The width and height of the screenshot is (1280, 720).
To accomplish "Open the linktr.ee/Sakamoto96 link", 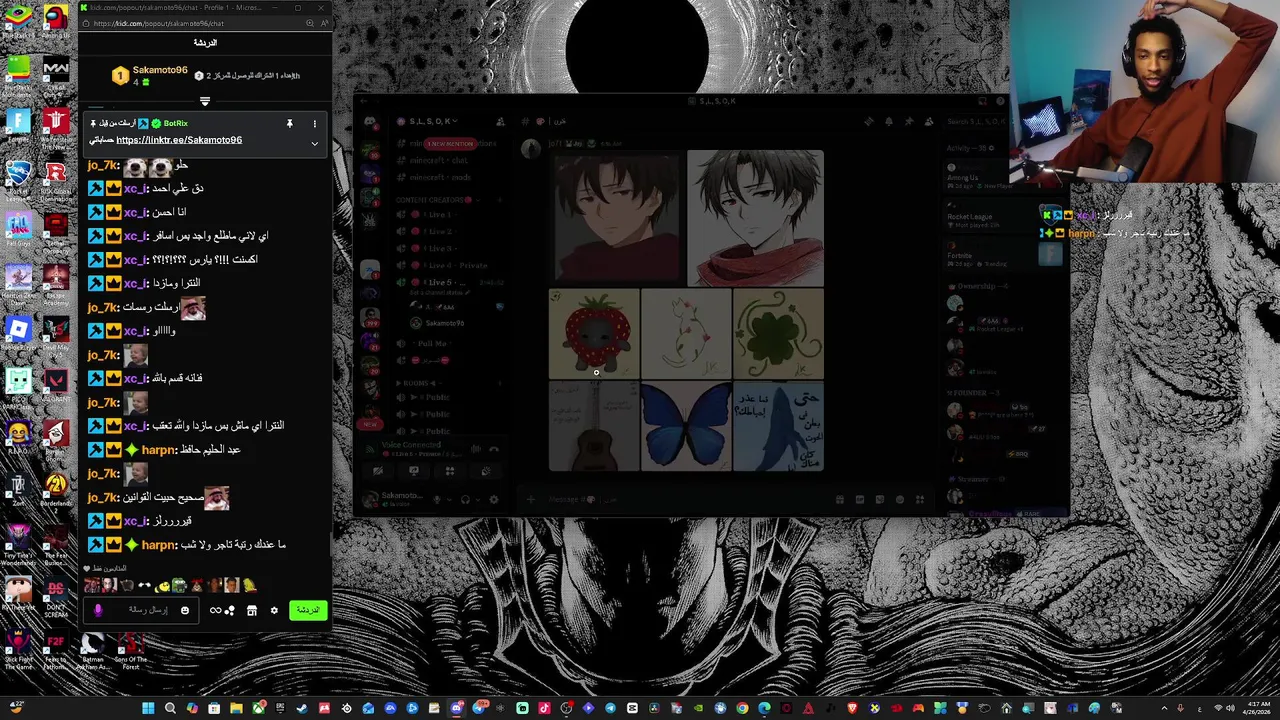I will click(179, 140).
